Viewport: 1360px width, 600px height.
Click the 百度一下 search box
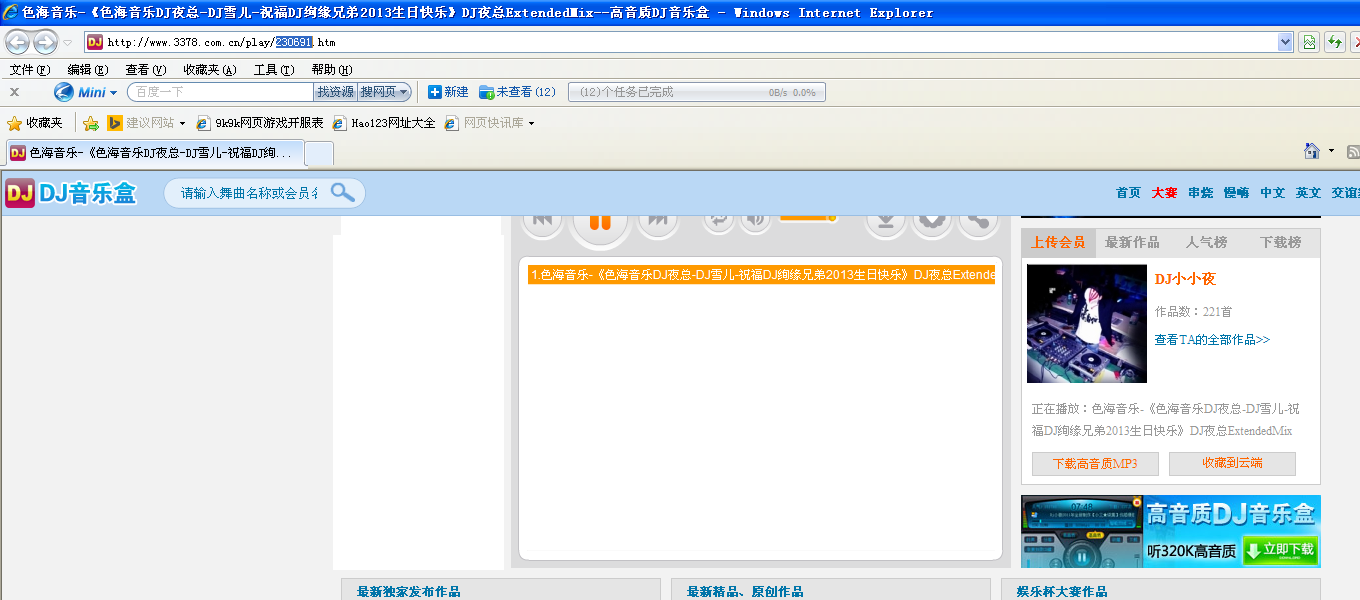220,92
